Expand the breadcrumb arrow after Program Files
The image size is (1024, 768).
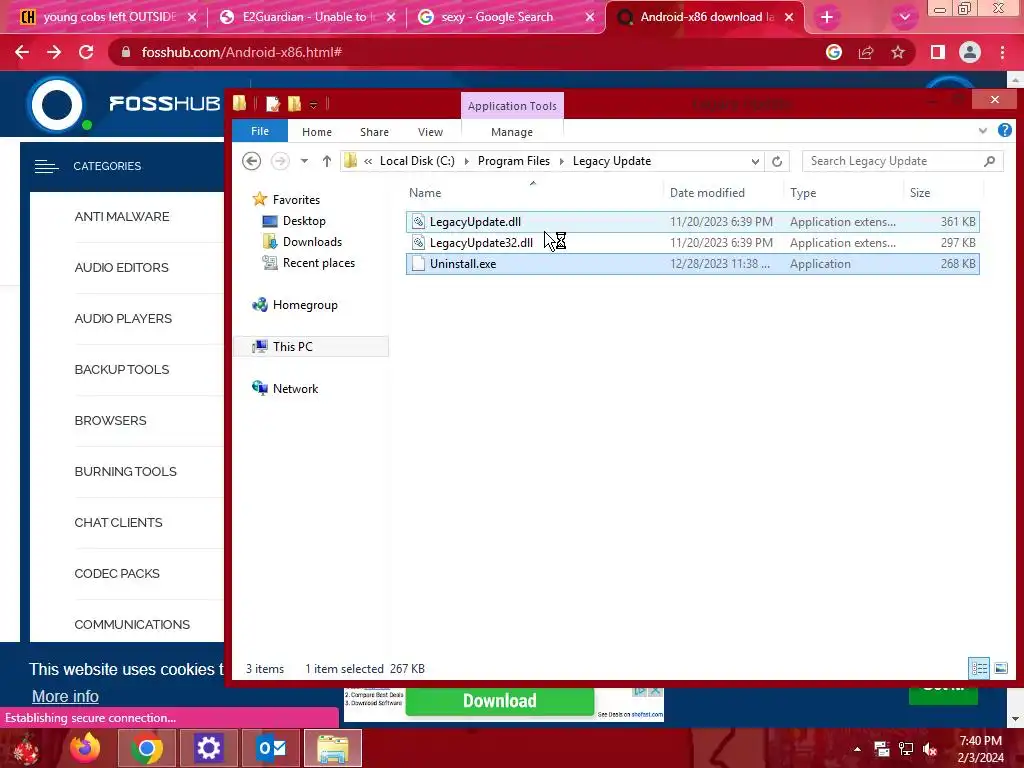562,161
